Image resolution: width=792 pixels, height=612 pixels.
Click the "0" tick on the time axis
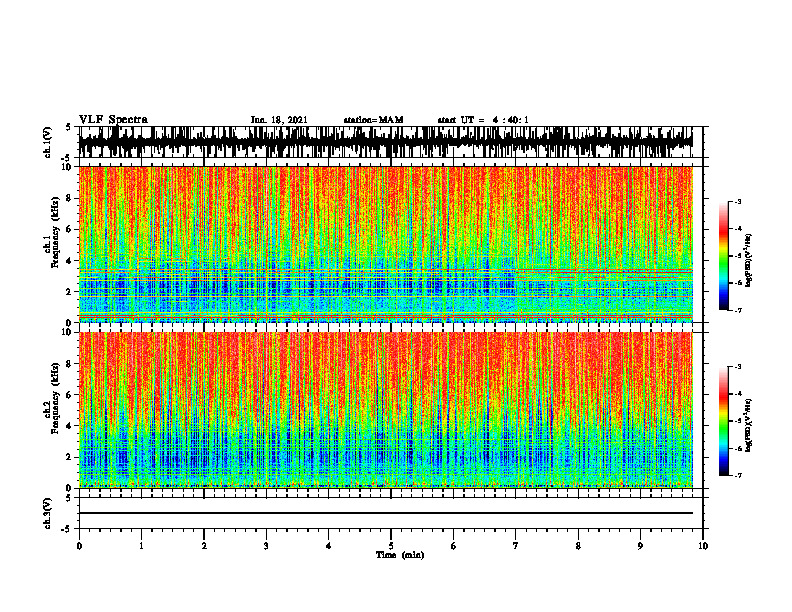[x=79, y=546]
